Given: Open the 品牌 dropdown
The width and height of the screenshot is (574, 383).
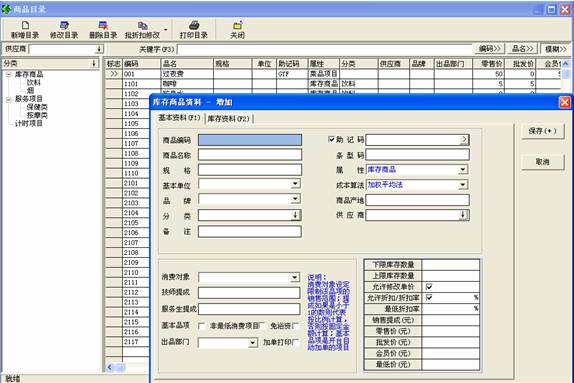Looking at the screenshot, I should 295,199.
